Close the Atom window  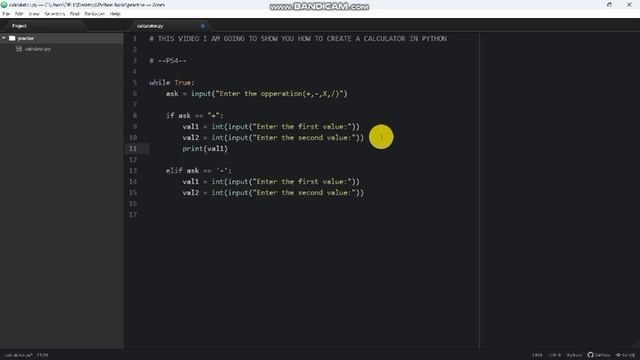pyautogui.click(x=629, y=4)
